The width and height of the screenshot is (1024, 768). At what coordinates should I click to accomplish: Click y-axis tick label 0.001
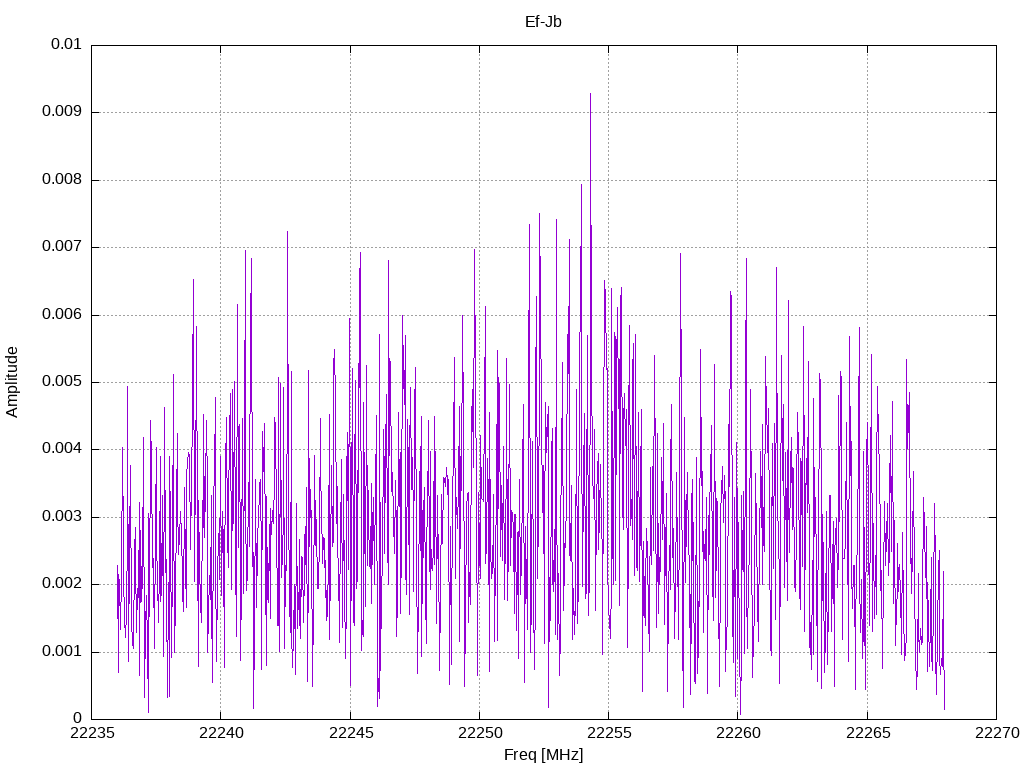tap(62, 652)
